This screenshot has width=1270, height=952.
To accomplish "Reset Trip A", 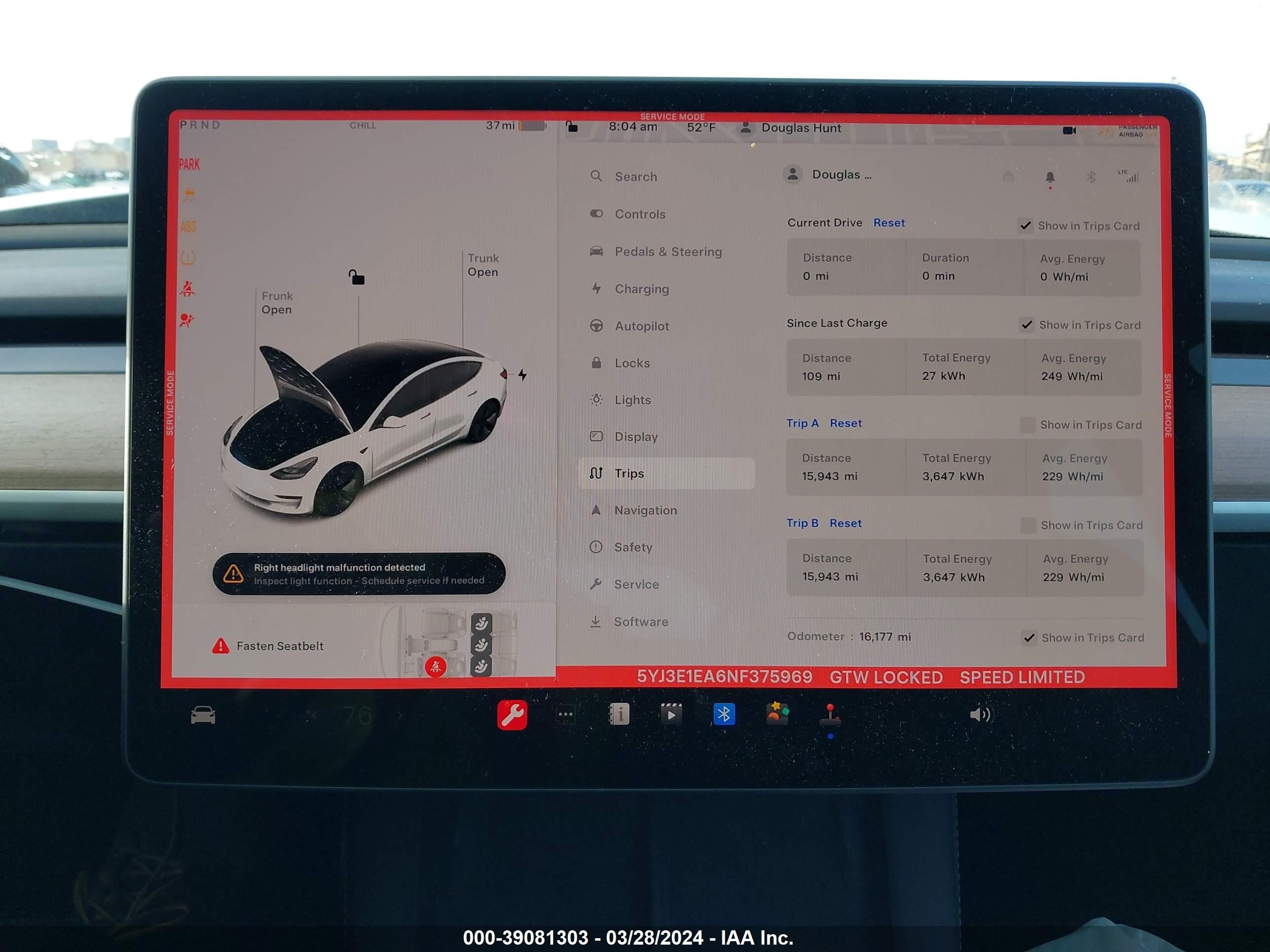I will [x=846, y=423].
